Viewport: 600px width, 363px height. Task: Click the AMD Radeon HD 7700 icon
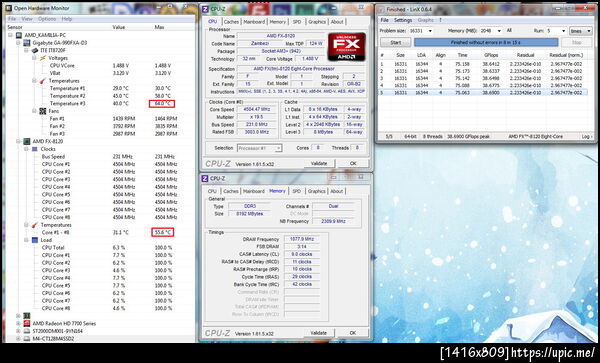(x=27, y=323)
